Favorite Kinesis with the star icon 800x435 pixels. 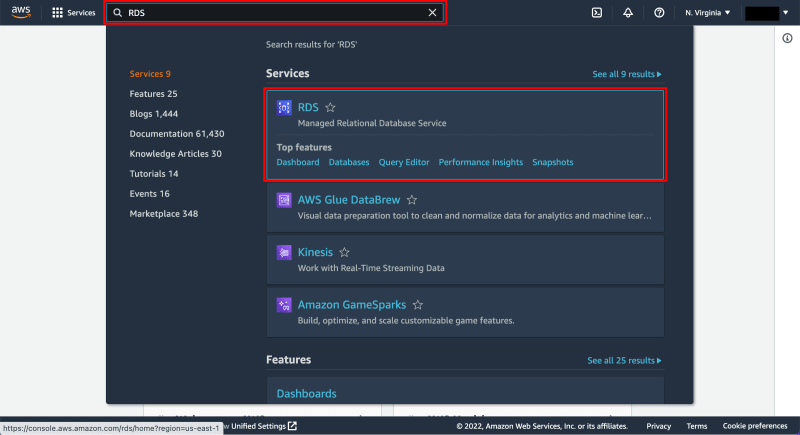344,252
